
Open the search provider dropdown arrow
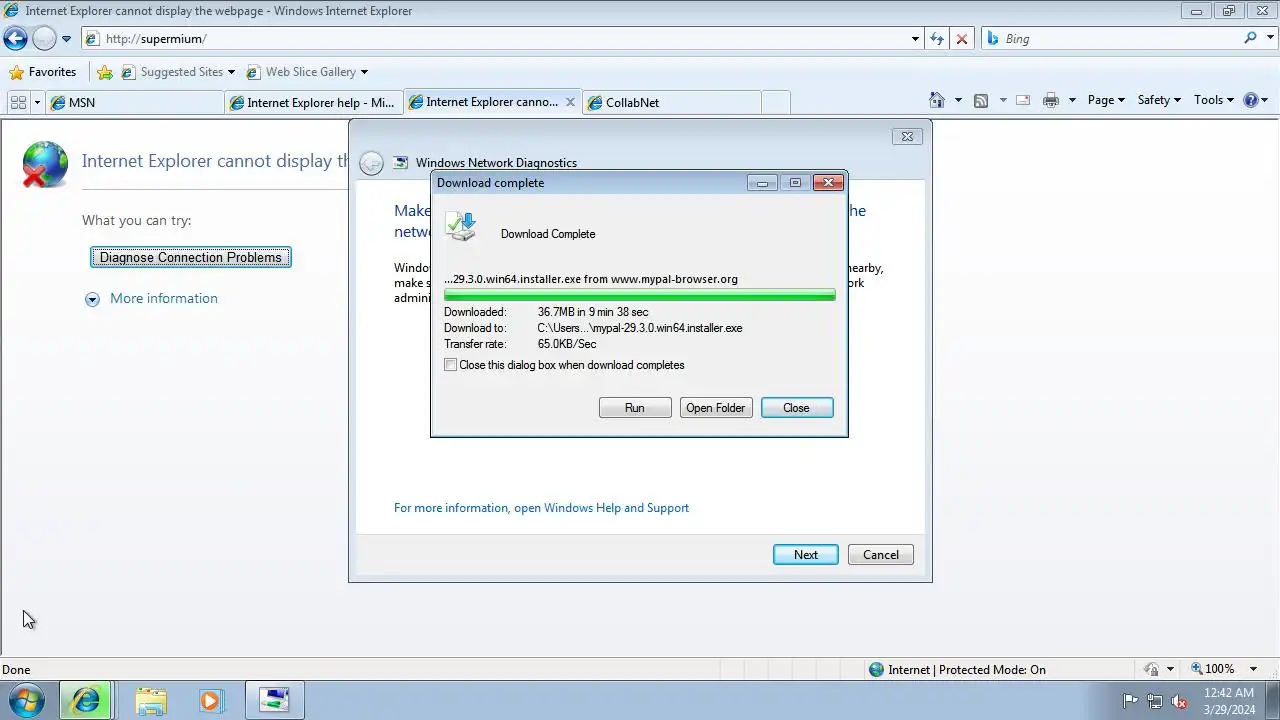tap(1270, 39)
